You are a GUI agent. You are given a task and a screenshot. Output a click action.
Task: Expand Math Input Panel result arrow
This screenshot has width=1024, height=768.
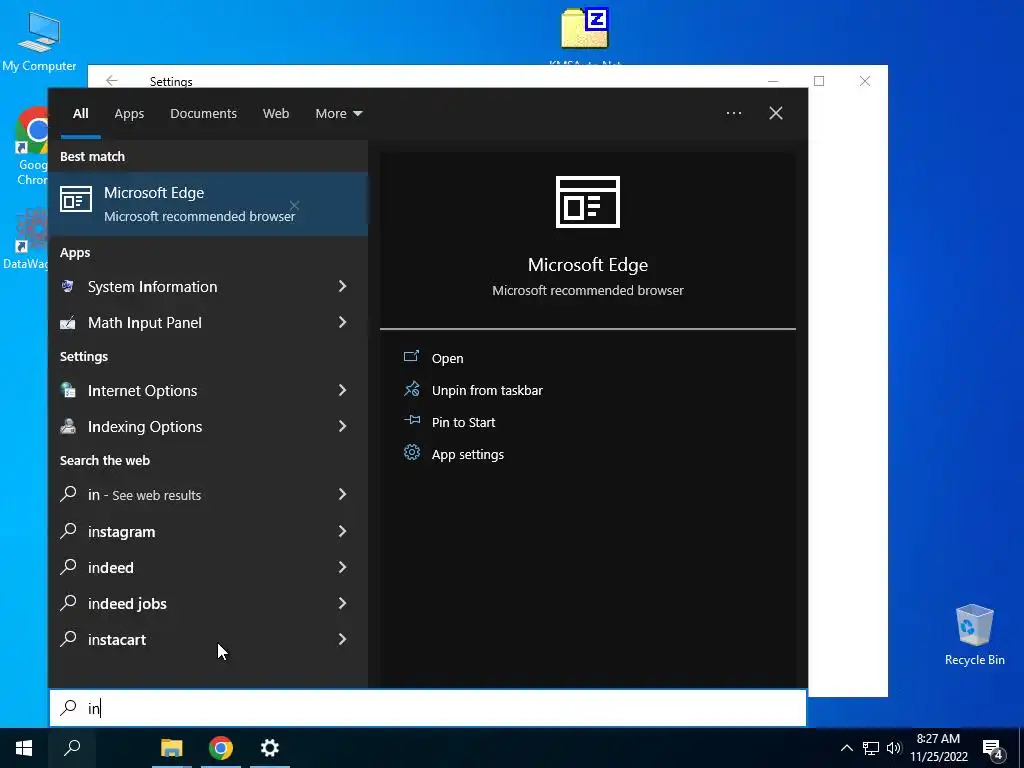pos(342,322)
